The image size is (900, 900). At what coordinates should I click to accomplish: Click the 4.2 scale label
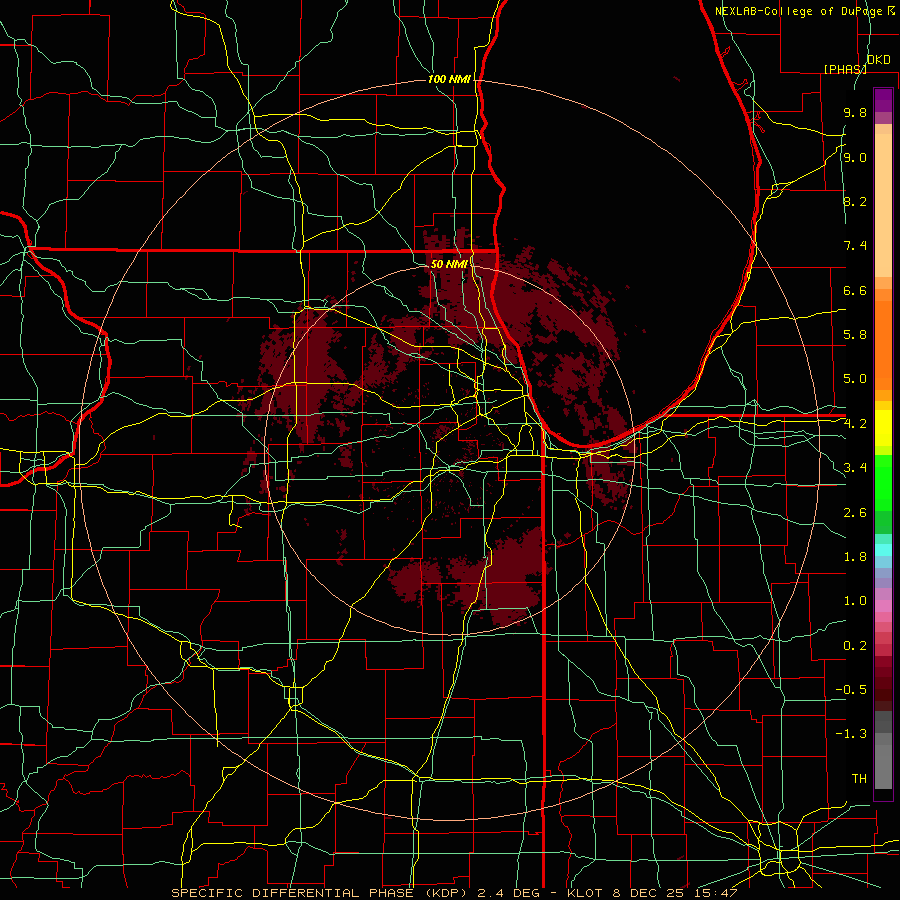pyautogui.click(x=855, y=424)
